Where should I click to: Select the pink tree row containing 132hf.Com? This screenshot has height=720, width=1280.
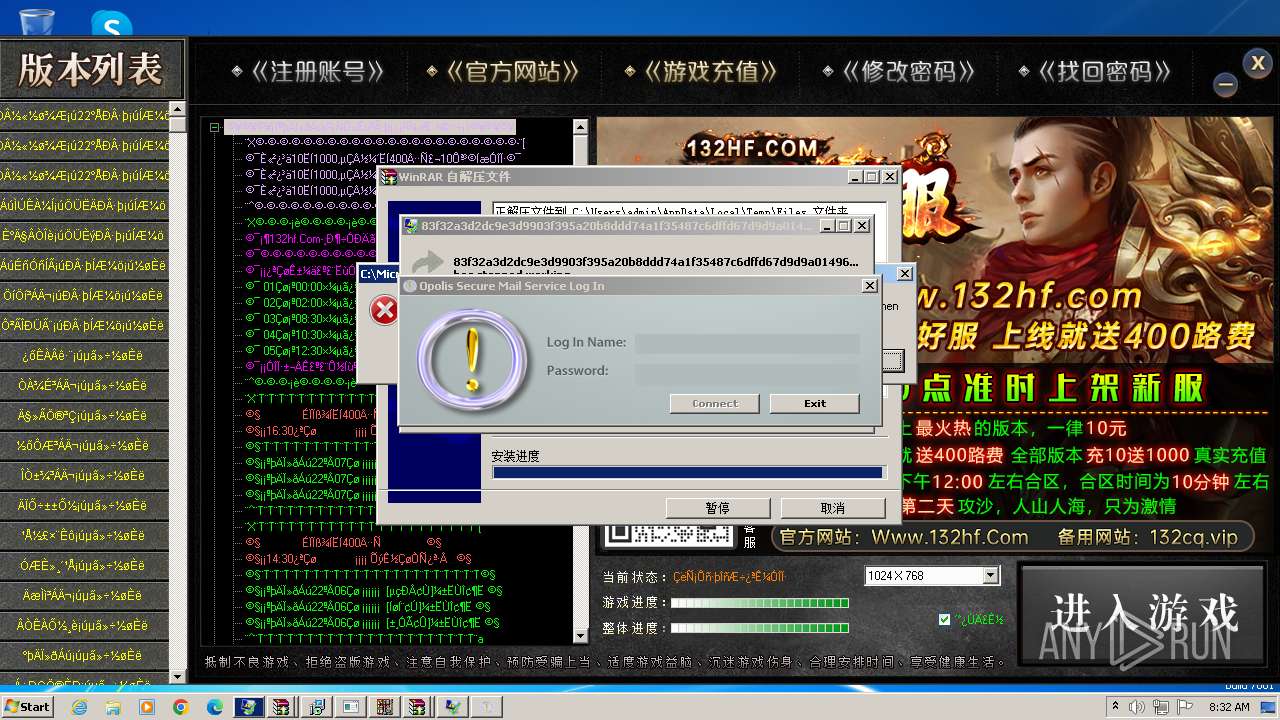pos(312,239)
